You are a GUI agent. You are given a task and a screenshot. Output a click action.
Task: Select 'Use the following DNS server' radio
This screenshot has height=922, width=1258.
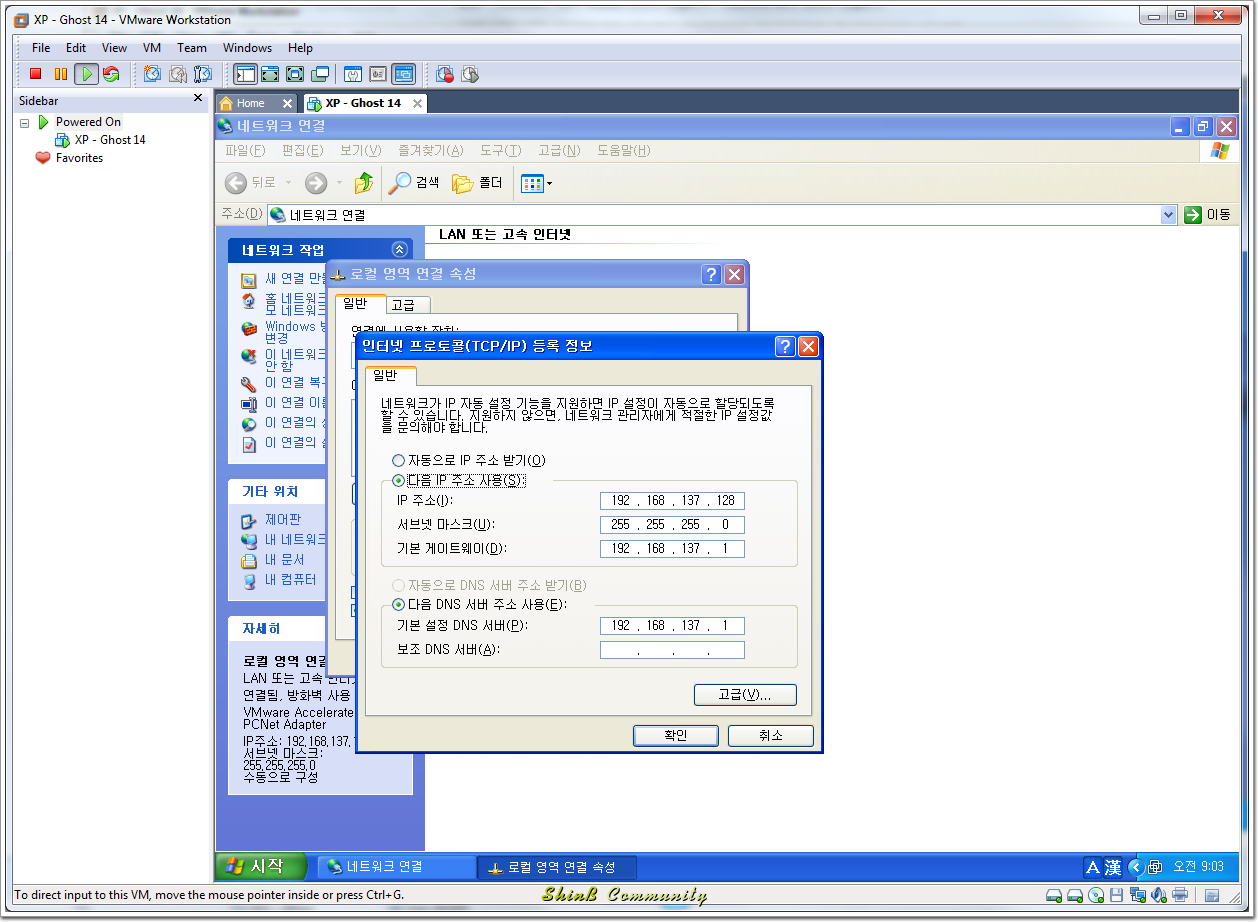pos(399,605)
